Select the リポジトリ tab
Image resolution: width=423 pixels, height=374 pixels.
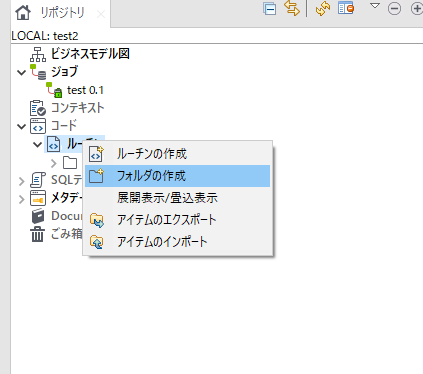tap(62, 13)
